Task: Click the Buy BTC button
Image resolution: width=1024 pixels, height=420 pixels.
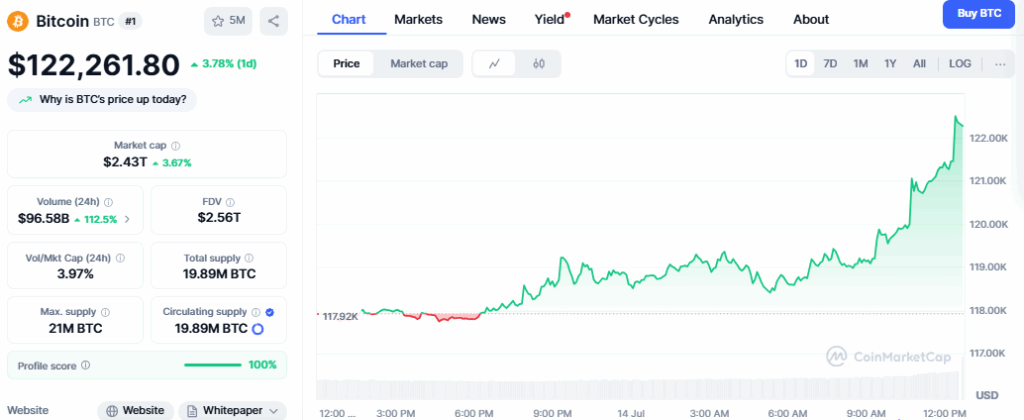Action: 979,14
